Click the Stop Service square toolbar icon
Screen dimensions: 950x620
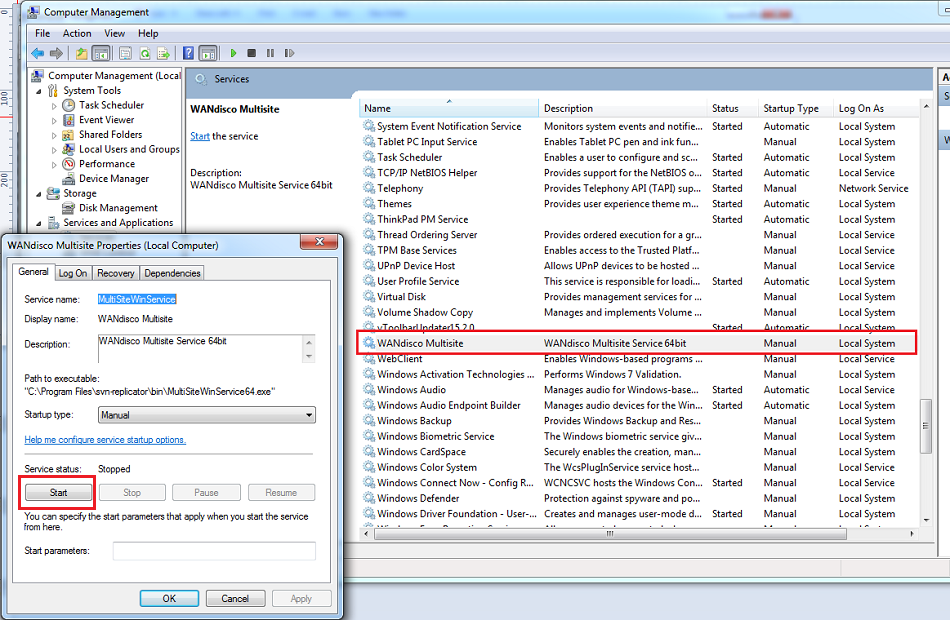click(x=251, y=53)
